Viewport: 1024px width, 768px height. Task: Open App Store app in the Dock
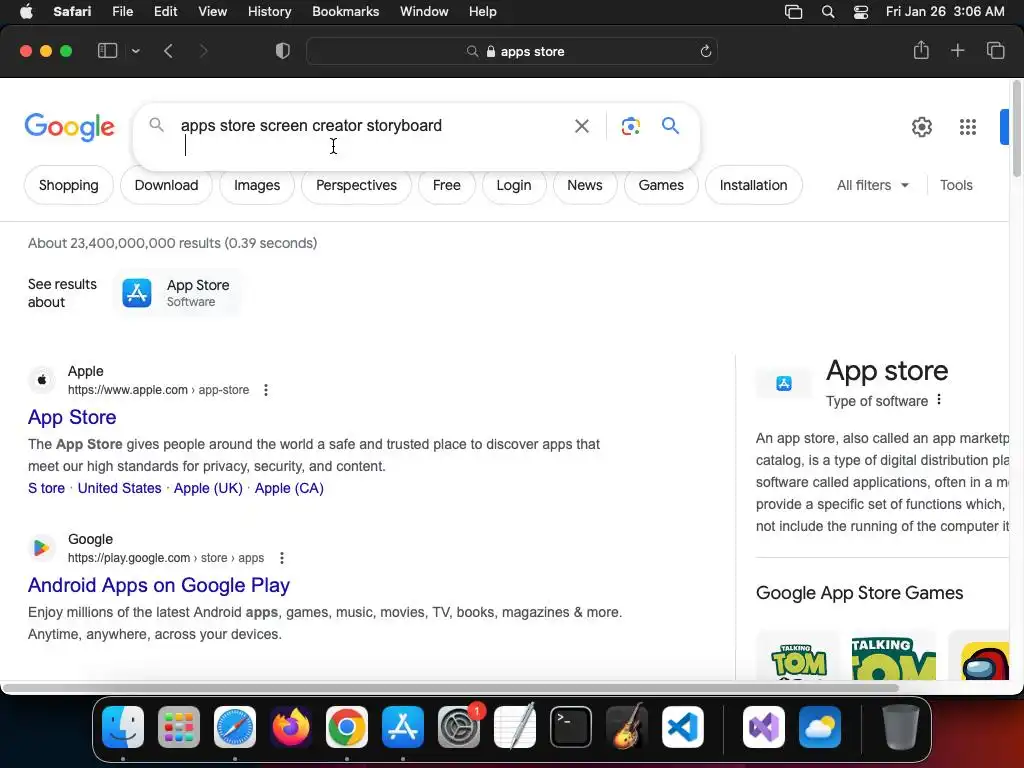coord(403,727)
